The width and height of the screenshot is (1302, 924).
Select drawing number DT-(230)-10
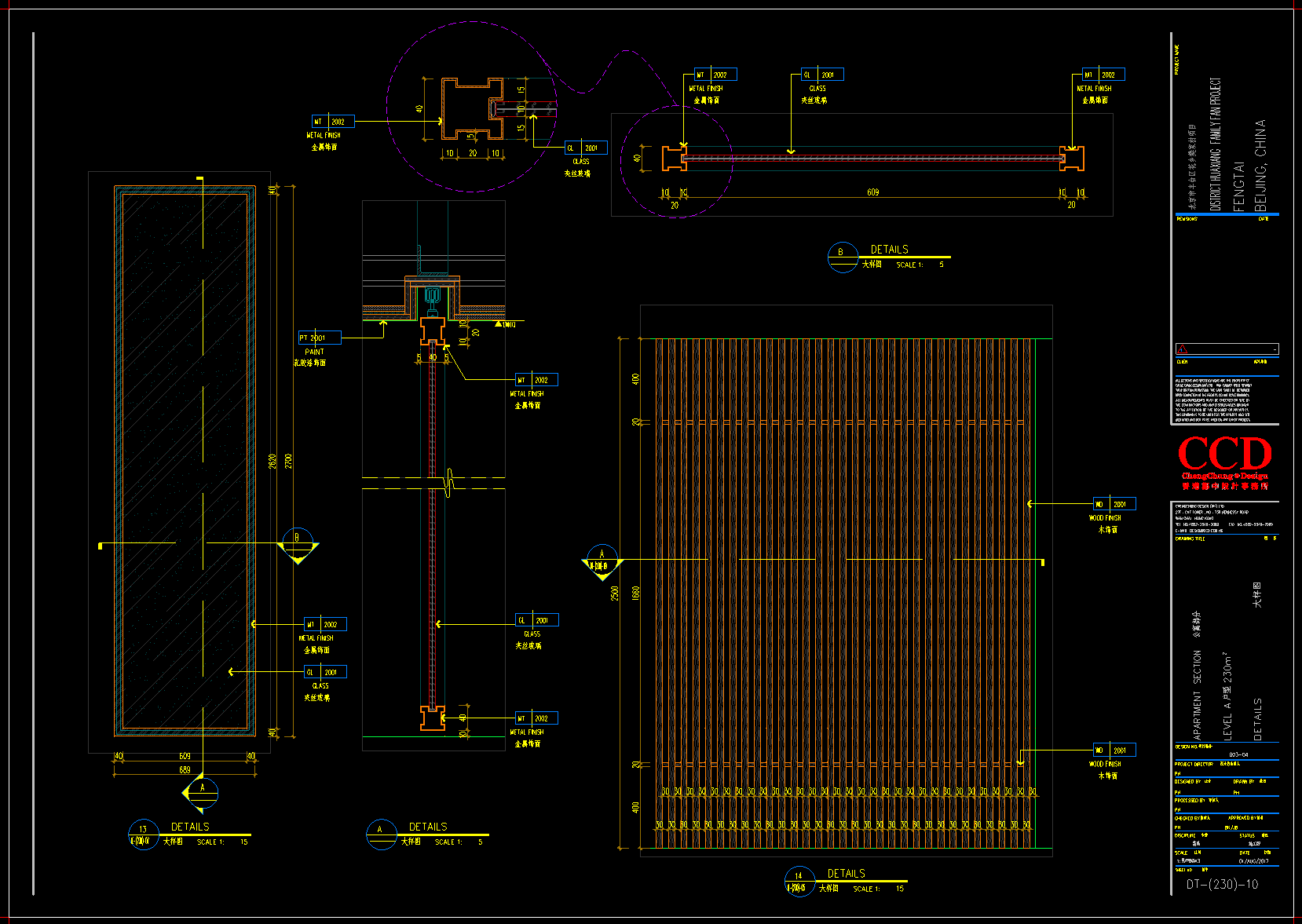pos(1222,884)
